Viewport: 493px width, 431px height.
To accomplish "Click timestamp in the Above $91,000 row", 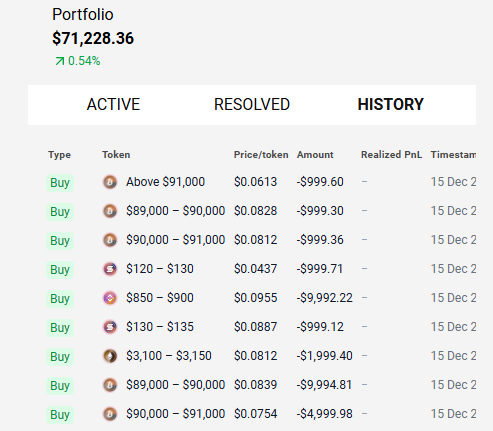I will [x=453, y=182].
